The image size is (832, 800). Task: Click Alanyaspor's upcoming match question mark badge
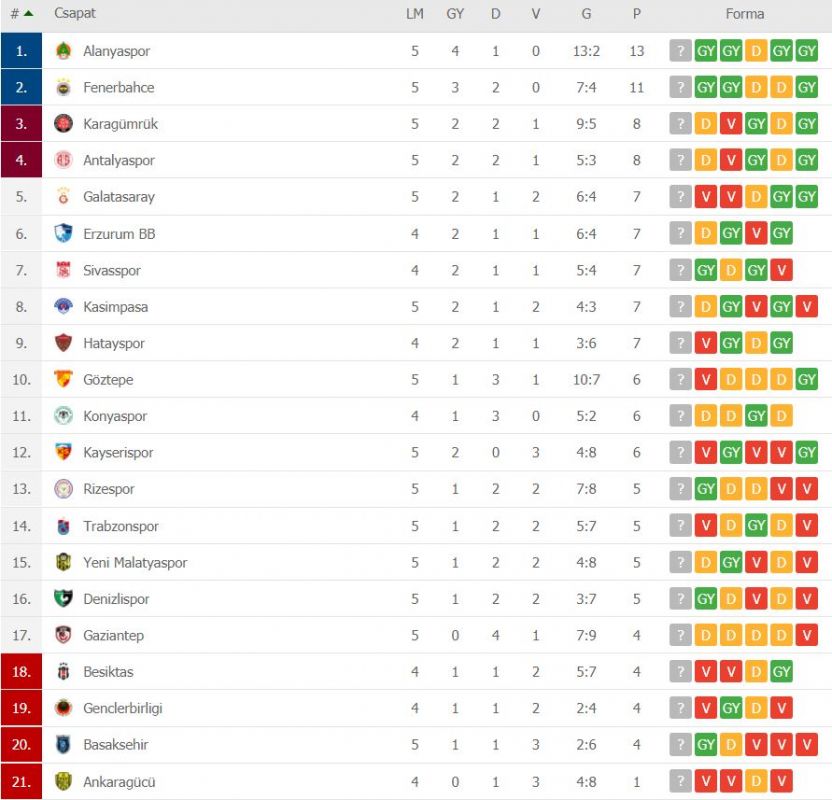[x=680, y=51]
